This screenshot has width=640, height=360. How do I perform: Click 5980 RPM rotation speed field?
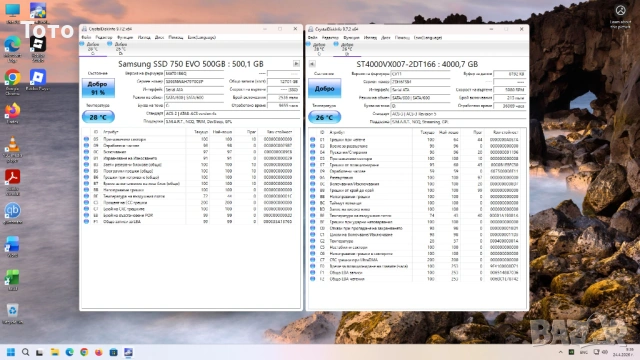click(x=509, y=90)
